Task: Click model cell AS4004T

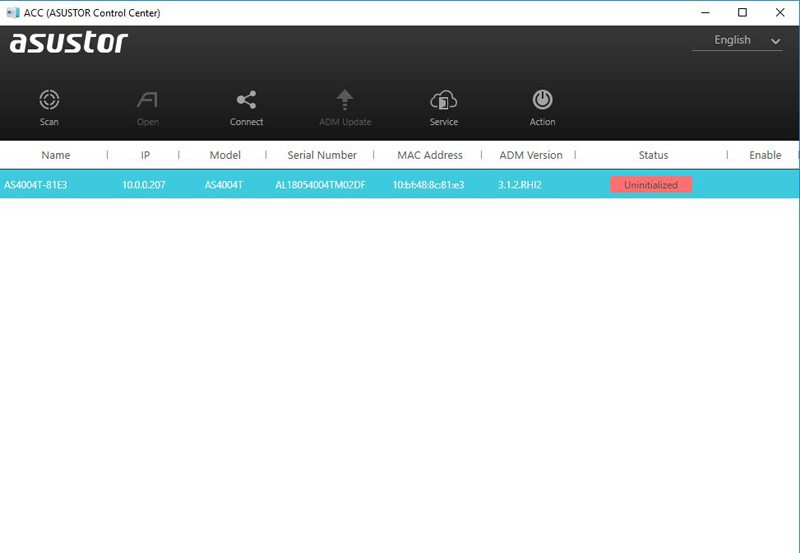Action: (x=223, y=185)
